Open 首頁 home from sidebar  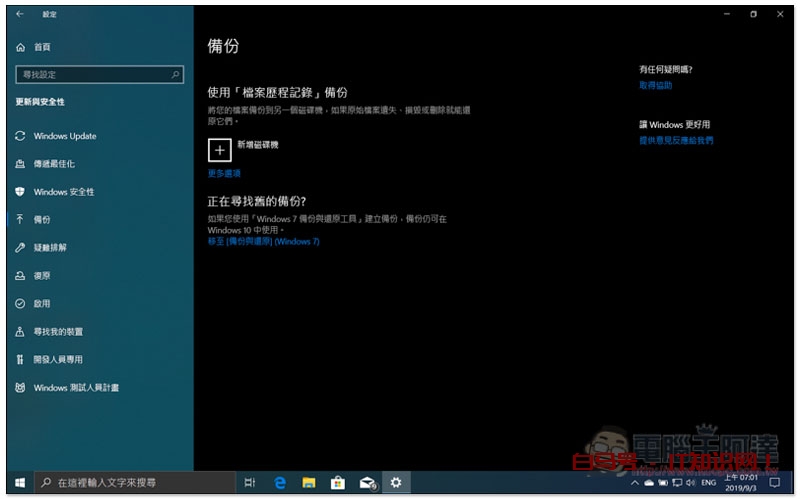point(41,47)
